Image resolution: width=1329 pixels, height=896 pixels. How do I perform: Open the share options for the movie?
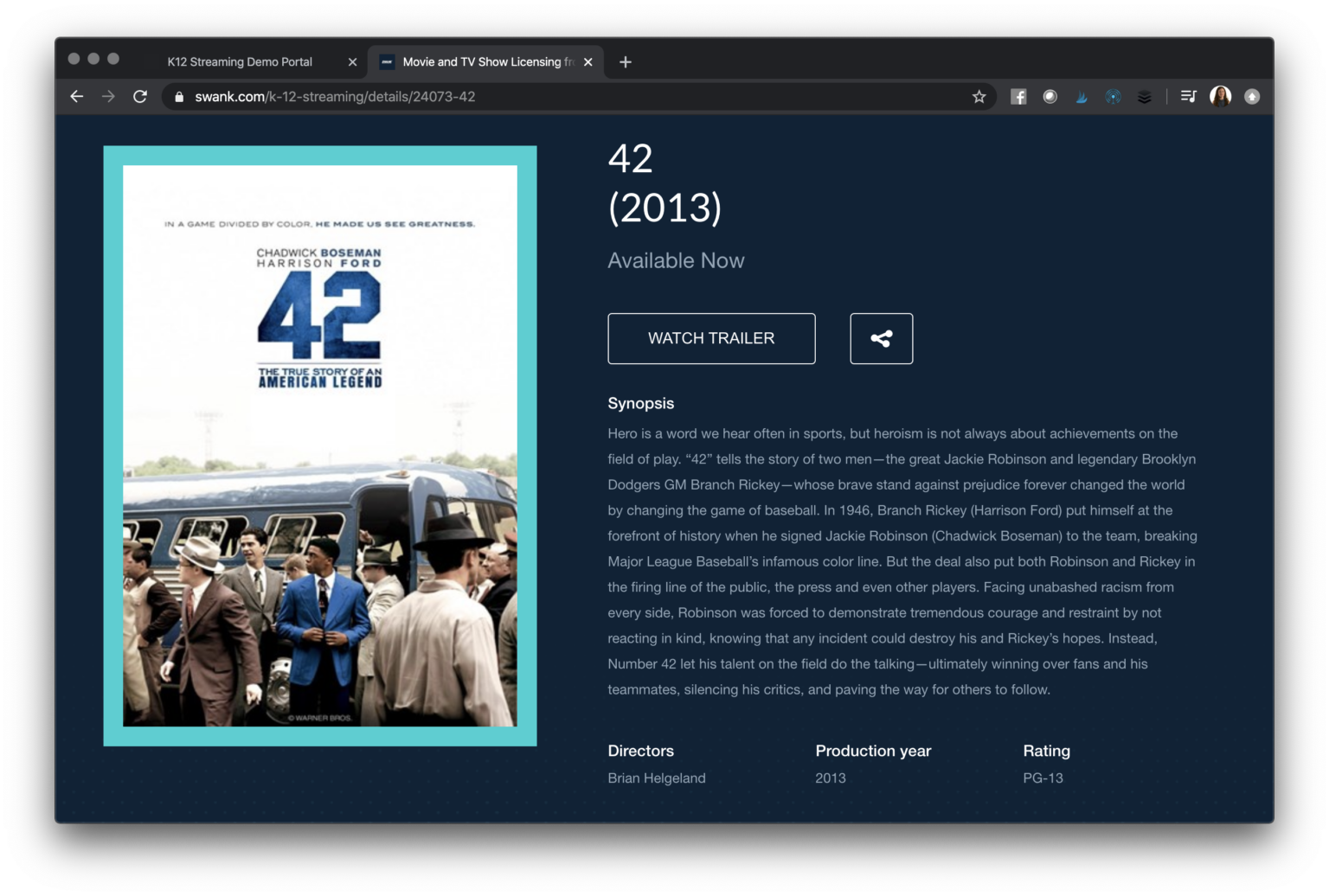coord(882,338)
